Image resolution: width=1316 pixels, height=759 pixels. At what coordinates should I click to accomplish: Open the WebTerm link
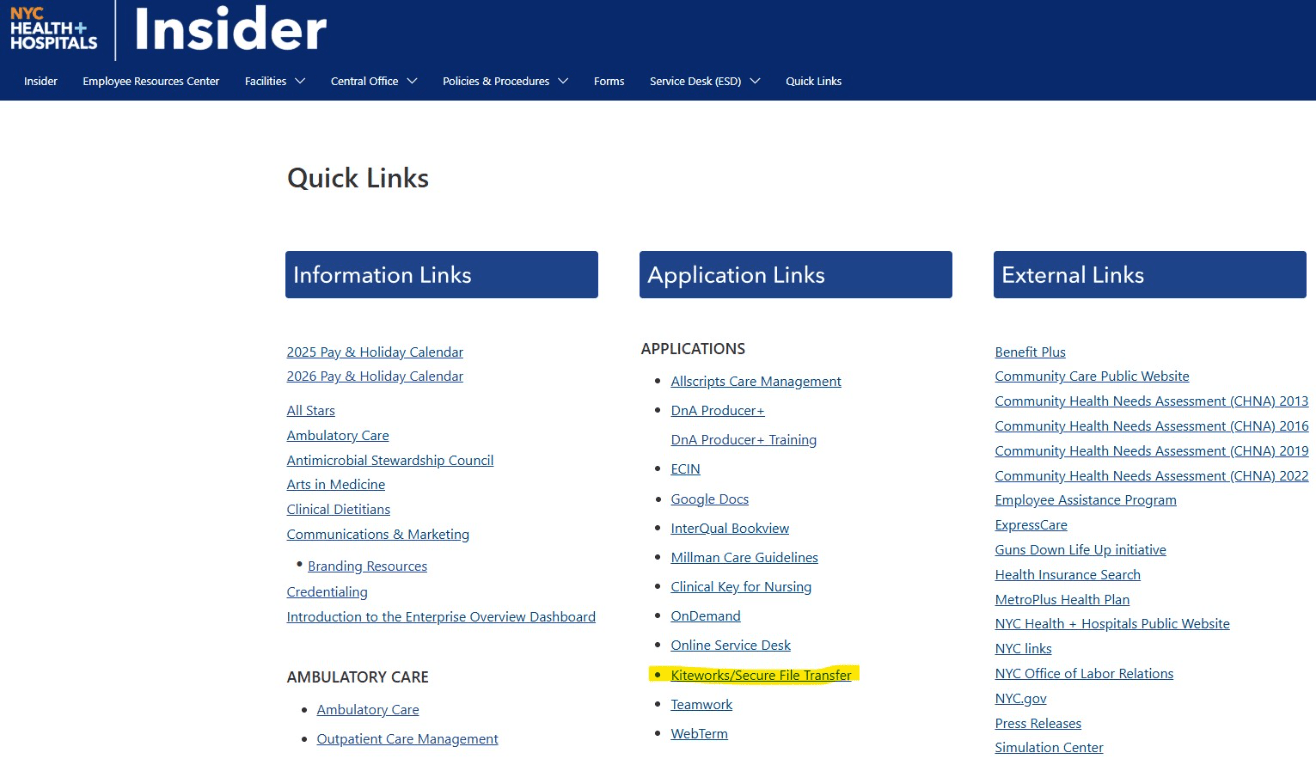(699, 733)
